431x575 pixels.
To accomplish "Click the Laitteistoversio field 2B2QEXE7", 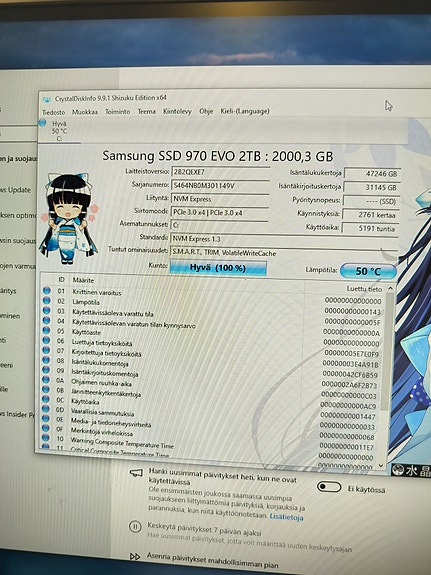I will [x=220, y=172].
